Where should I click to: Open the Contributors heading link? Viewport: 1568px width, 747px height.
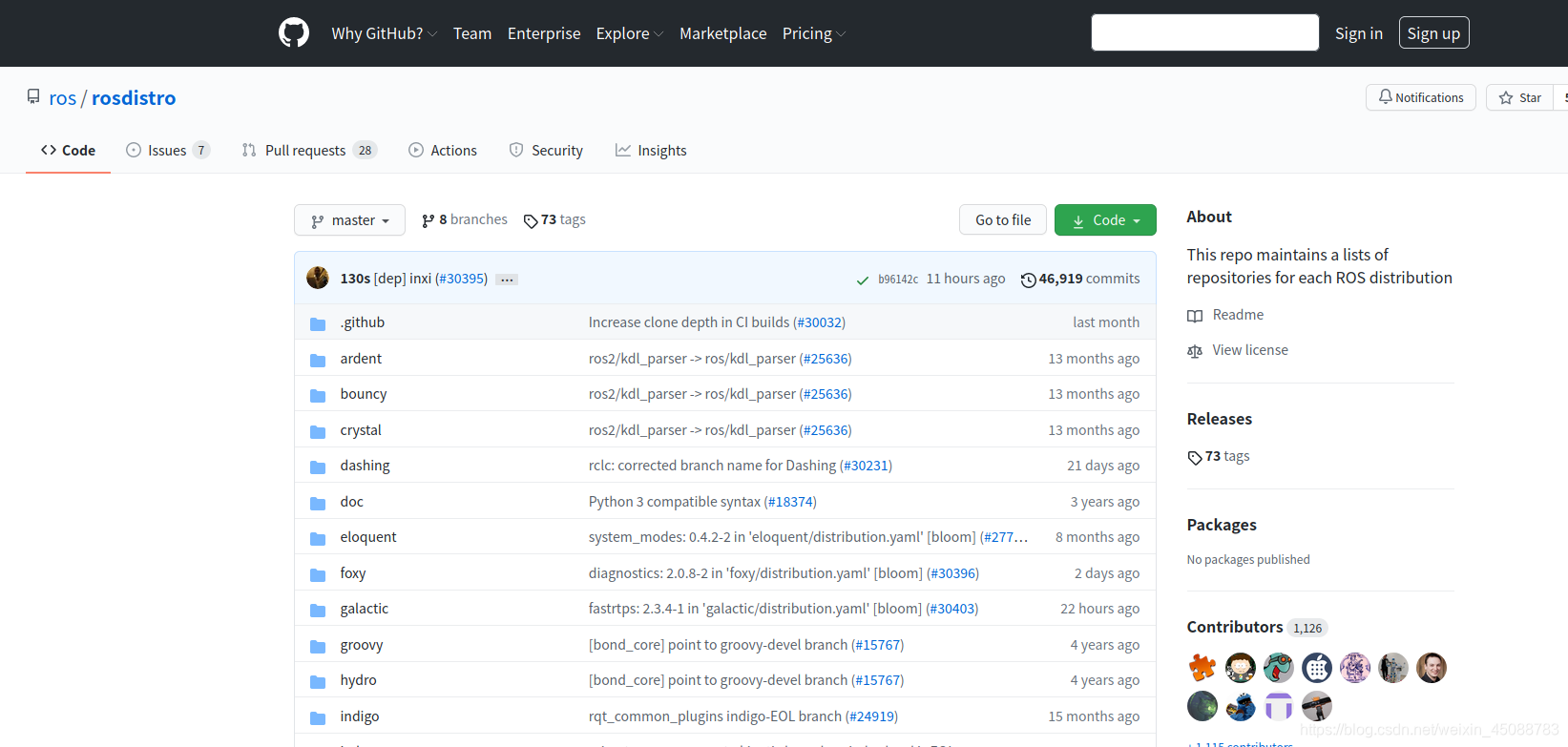point(1235,627)
